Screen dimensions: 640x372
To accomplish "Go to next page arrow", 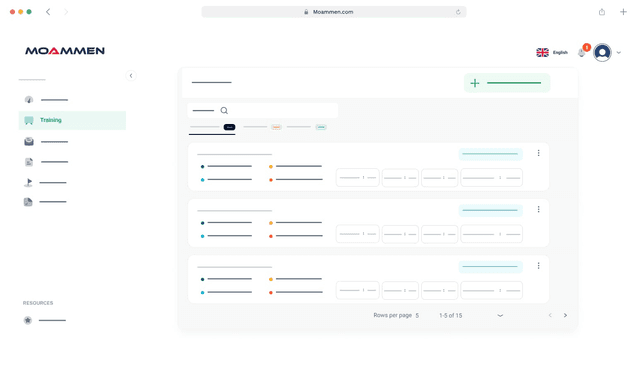I will [x=565, y=315].
